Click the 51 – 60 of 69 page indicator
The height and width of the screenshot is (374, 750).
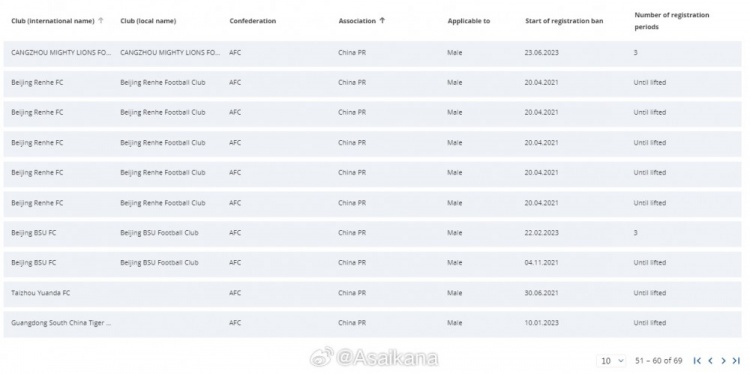point(658,361)
